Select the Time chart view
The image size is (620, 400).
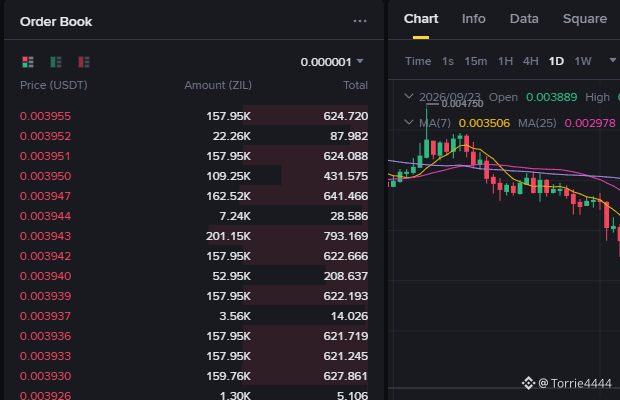coord(418,61)
